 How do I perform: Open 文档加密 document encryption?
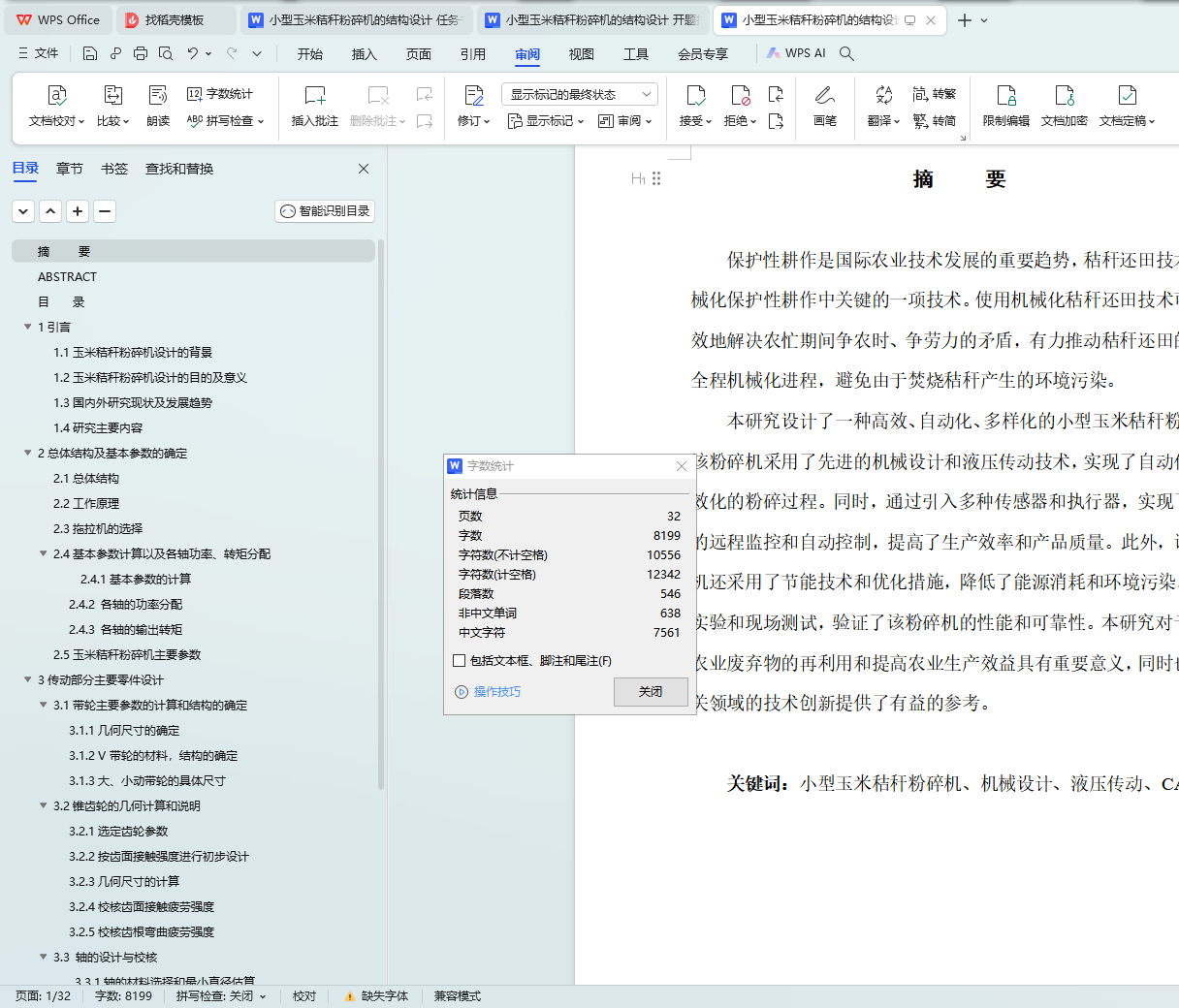[1065, 107]
